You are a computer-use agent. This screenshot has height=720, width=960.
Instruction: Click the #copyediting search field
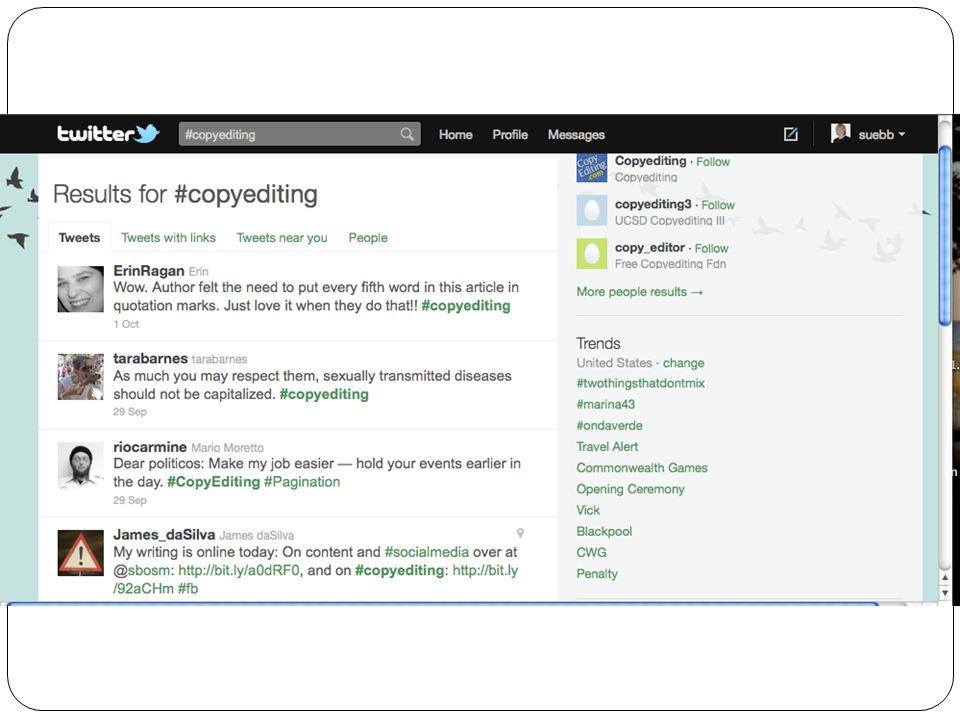coord(299,134)
